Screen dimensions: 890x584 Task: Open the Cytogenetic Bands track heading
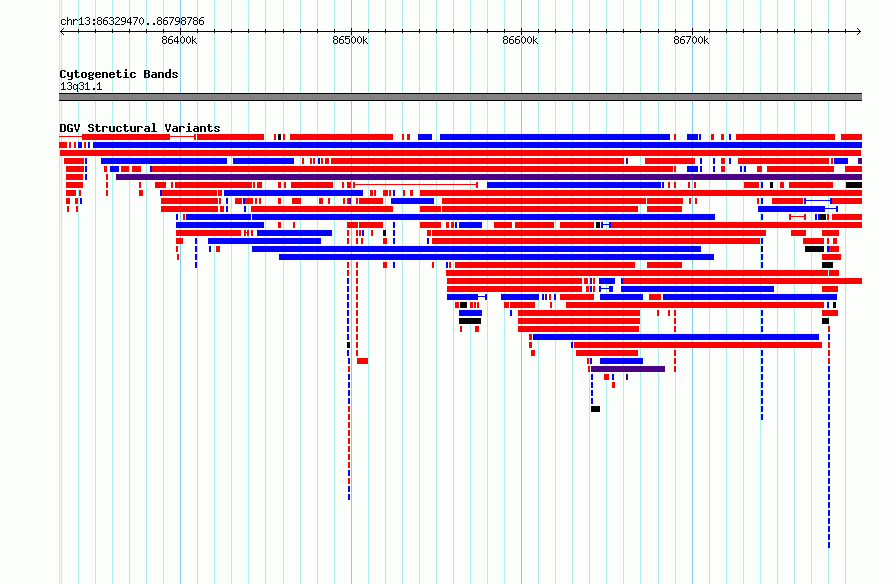click(119, 74)
